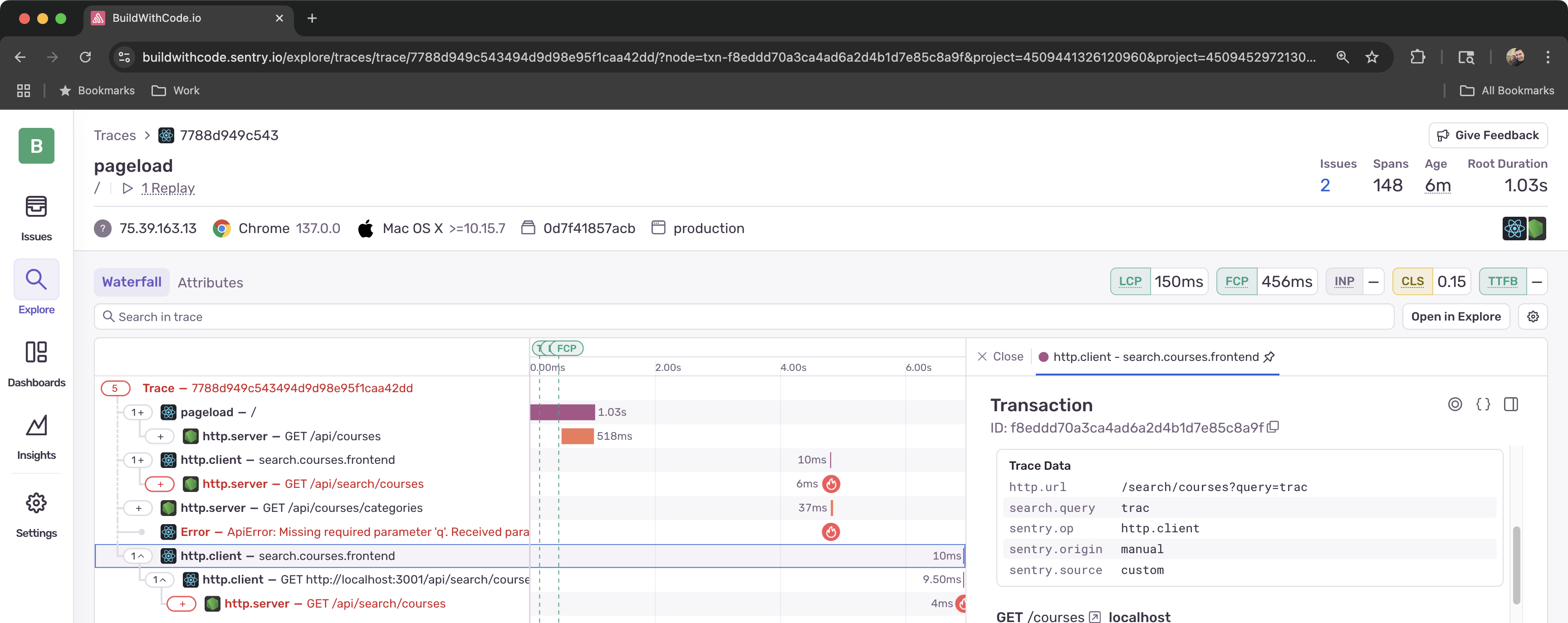Viewport: 1568px width, 623px height.
Task: Copy the transaction ID
Action: point(1273,427)
